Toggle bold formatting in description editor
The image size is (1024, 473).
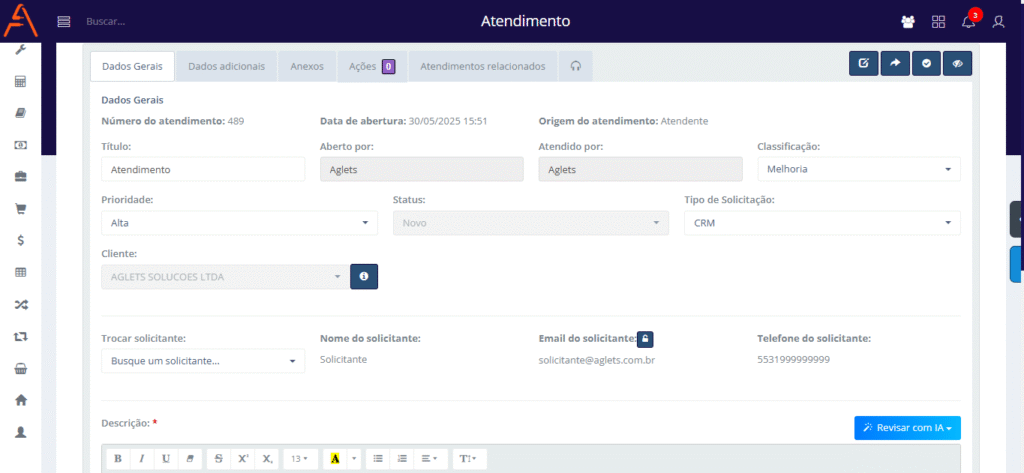click(x=118, y=458)
